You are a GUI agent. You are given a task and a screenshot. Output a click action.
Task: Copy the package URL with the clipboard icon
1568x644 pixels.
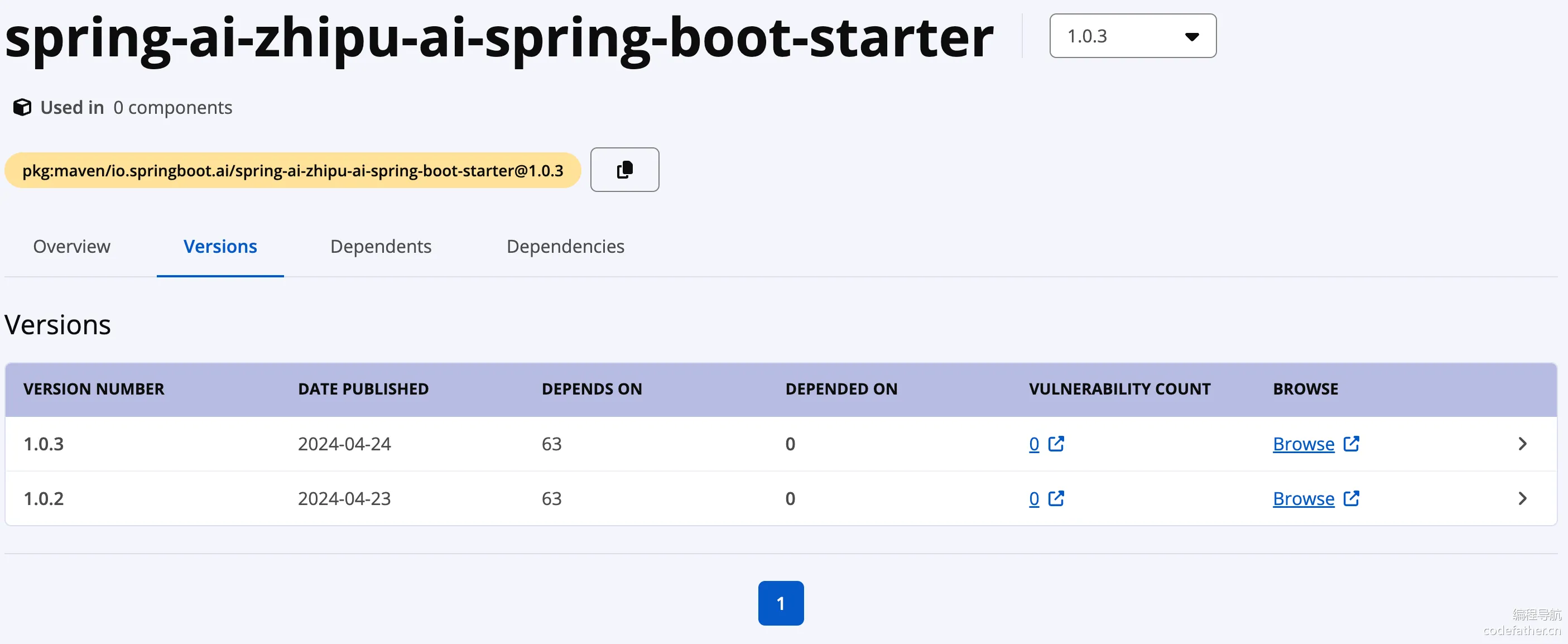point(624,170)
